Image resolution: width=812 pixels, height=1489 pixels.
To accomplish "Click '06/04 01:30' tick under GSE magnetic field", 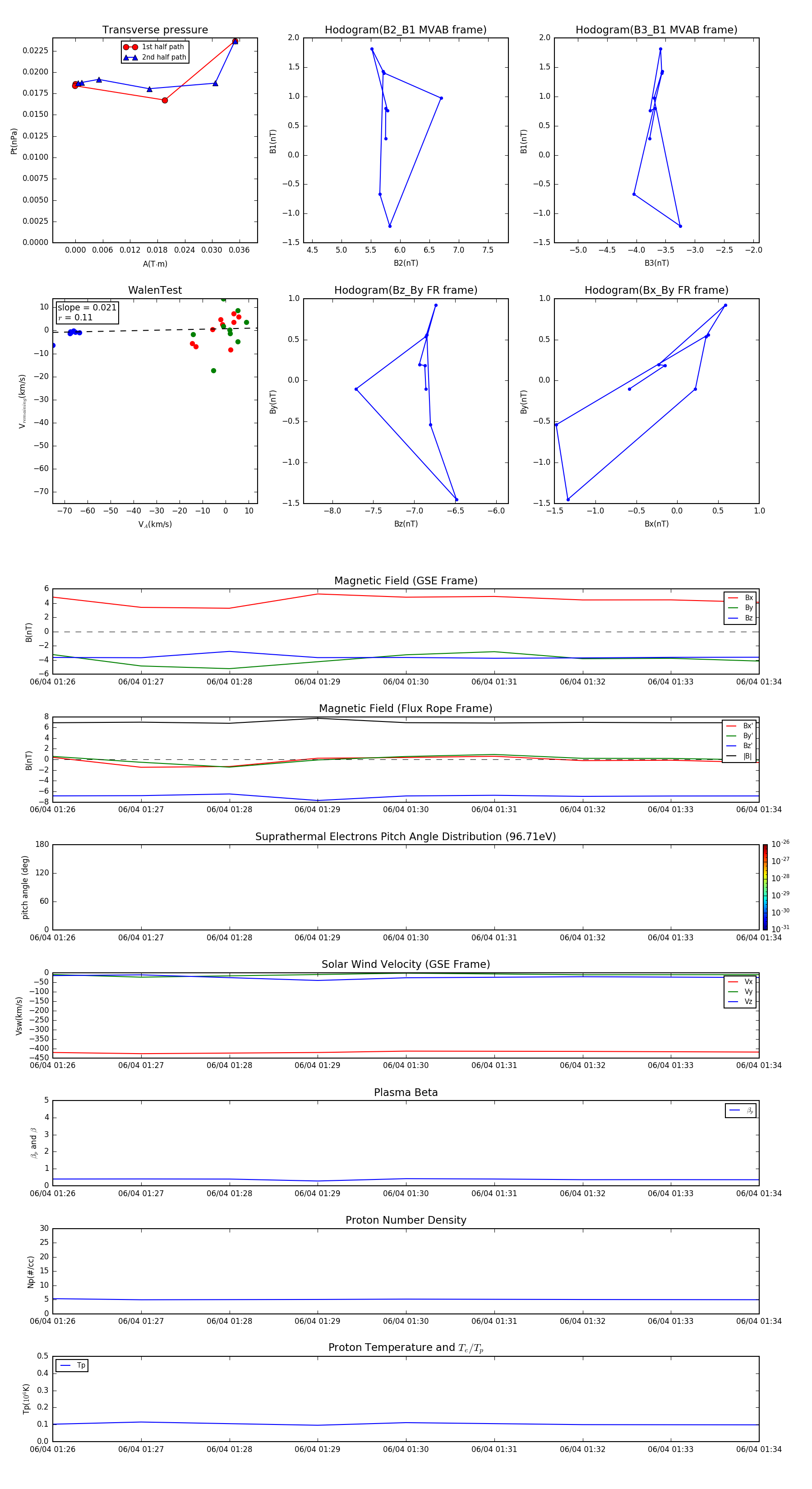I will [x=406, y=682].
